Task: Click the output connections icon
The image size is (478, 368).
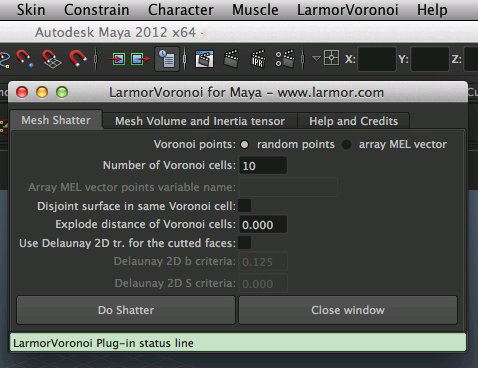Action: 140,59
